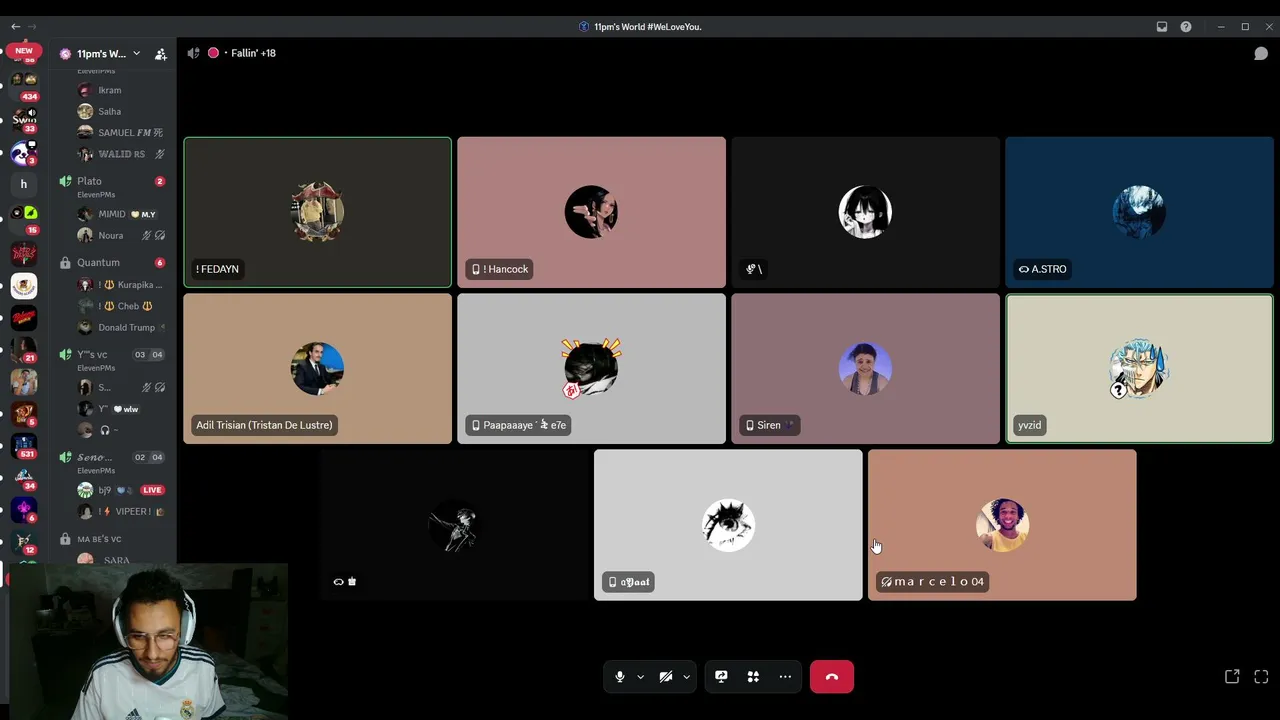Invite people to the server
1280x720 pixels.
point(161,54)
